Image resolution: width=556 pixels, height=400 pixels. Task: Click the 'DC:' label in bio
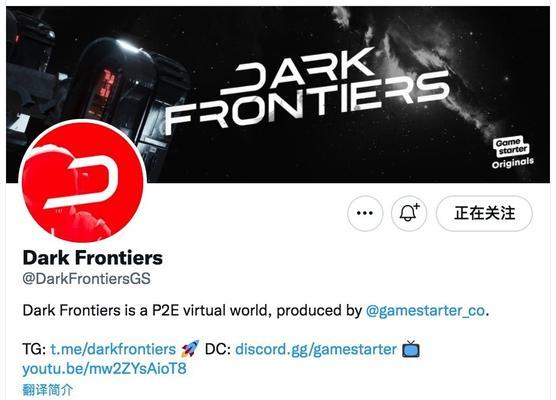(x=218, y=349)
